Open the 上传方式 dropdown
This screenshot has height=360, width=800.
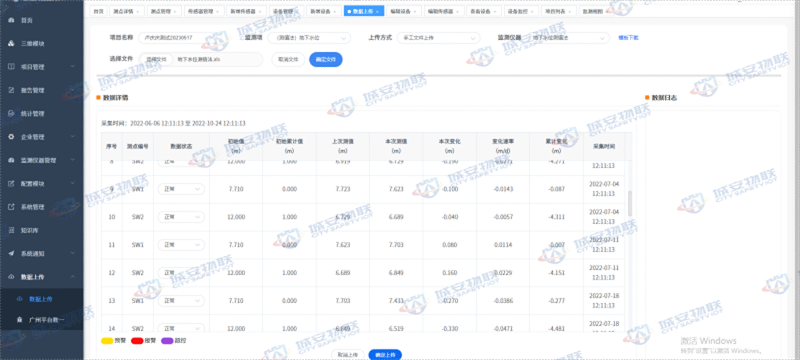pos(439,38)
